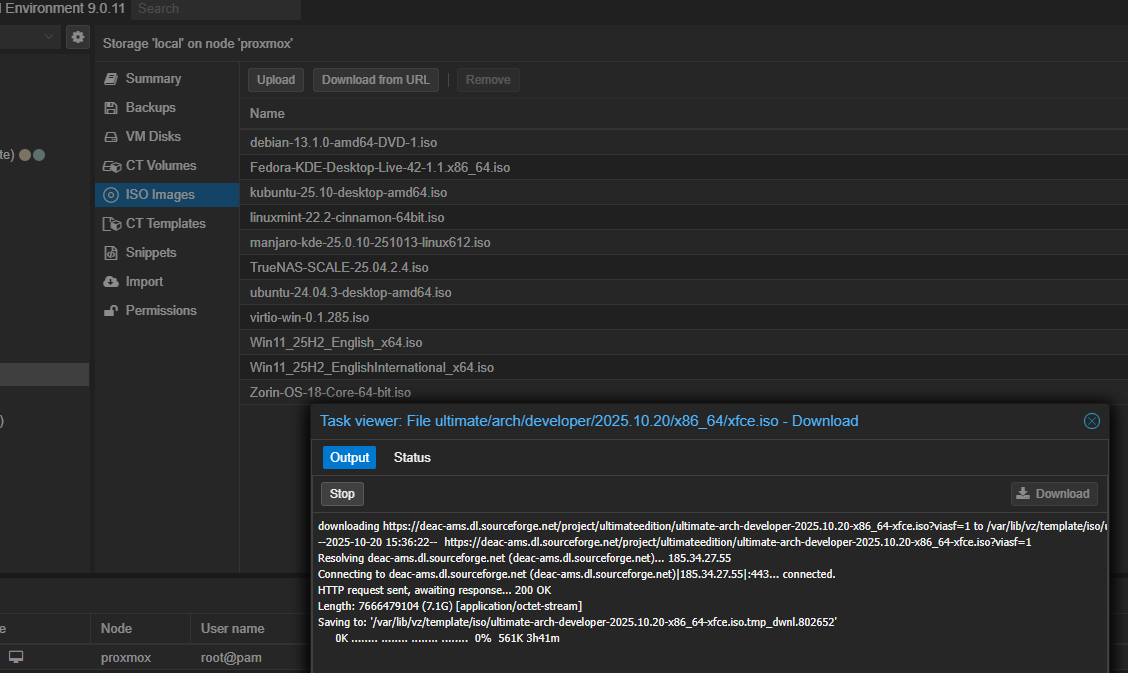This screenshot has height=673, width=1128.
Task: Click Download from URL button
Action: click(x=376, y=80)
